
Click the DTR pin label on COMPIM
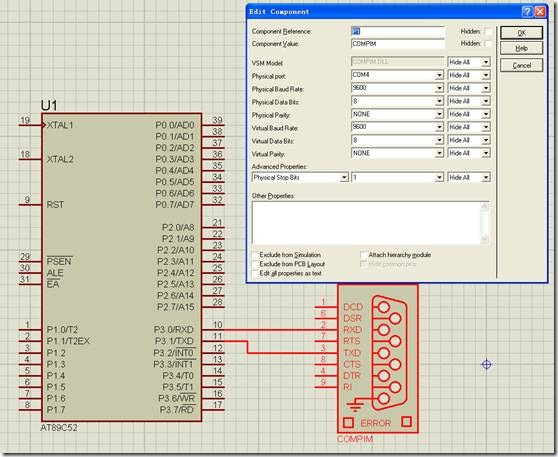click(352, 376)
